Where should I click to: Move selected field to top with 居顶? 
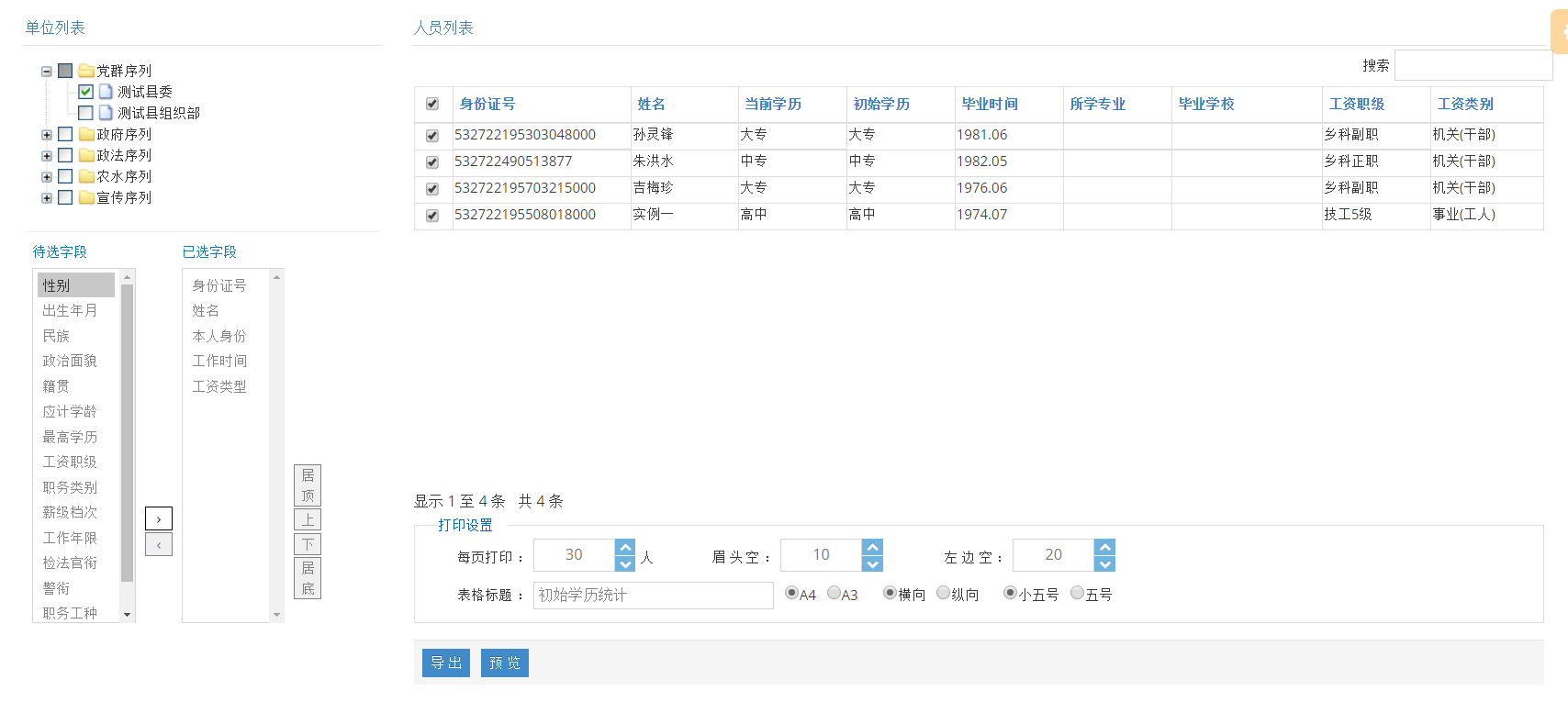(x=308, y=485)
